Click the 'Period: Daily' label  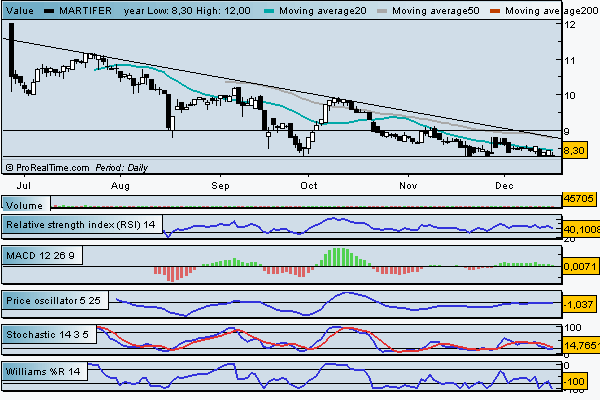[121, 168]
